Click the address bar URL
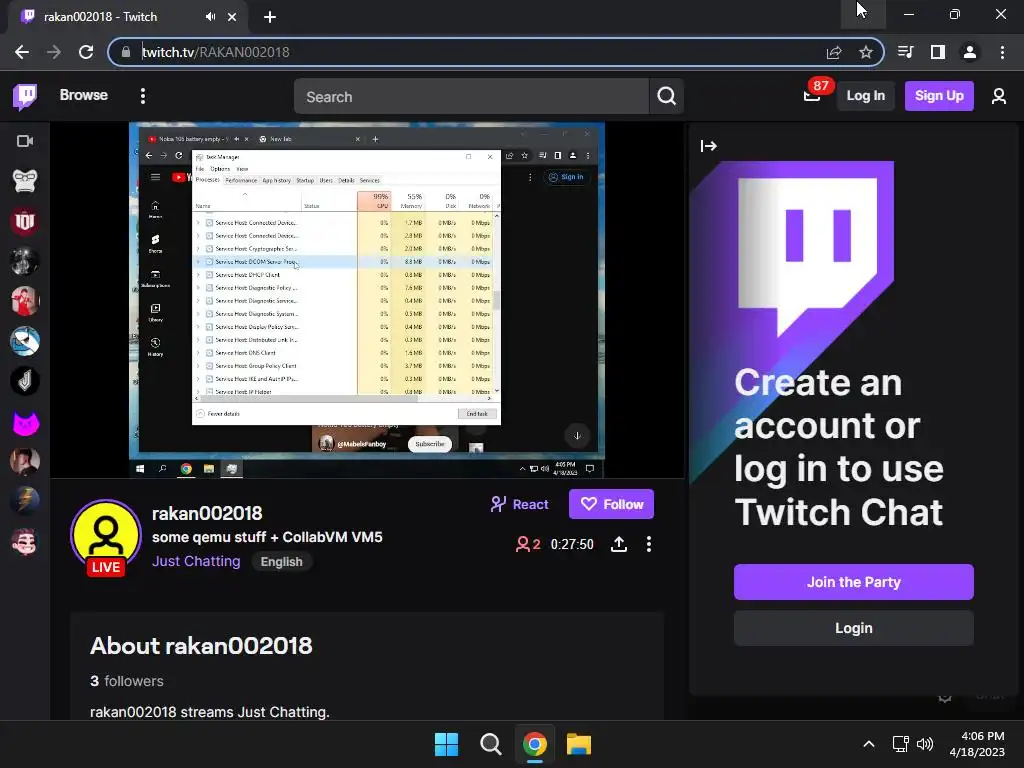Screen dimensions: 1024x768 click(216, 52)
